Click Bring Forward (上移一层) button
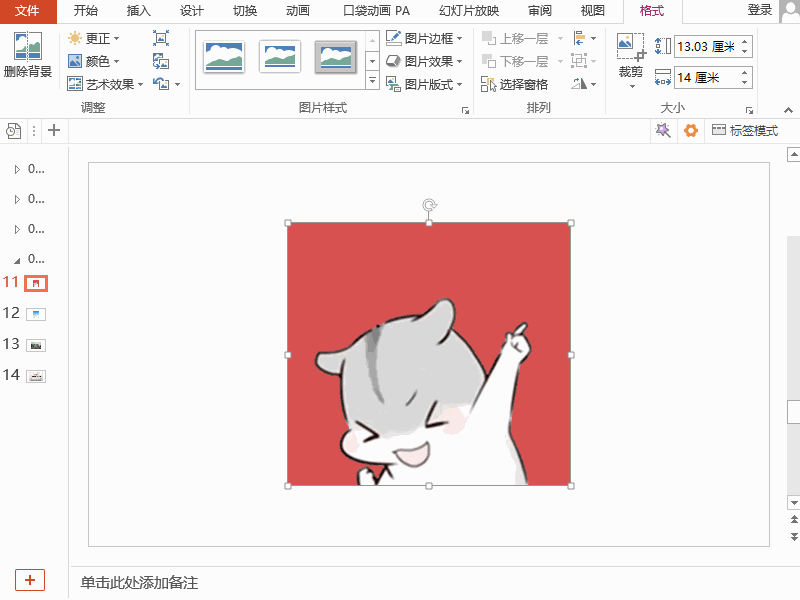 coord(515,38)
